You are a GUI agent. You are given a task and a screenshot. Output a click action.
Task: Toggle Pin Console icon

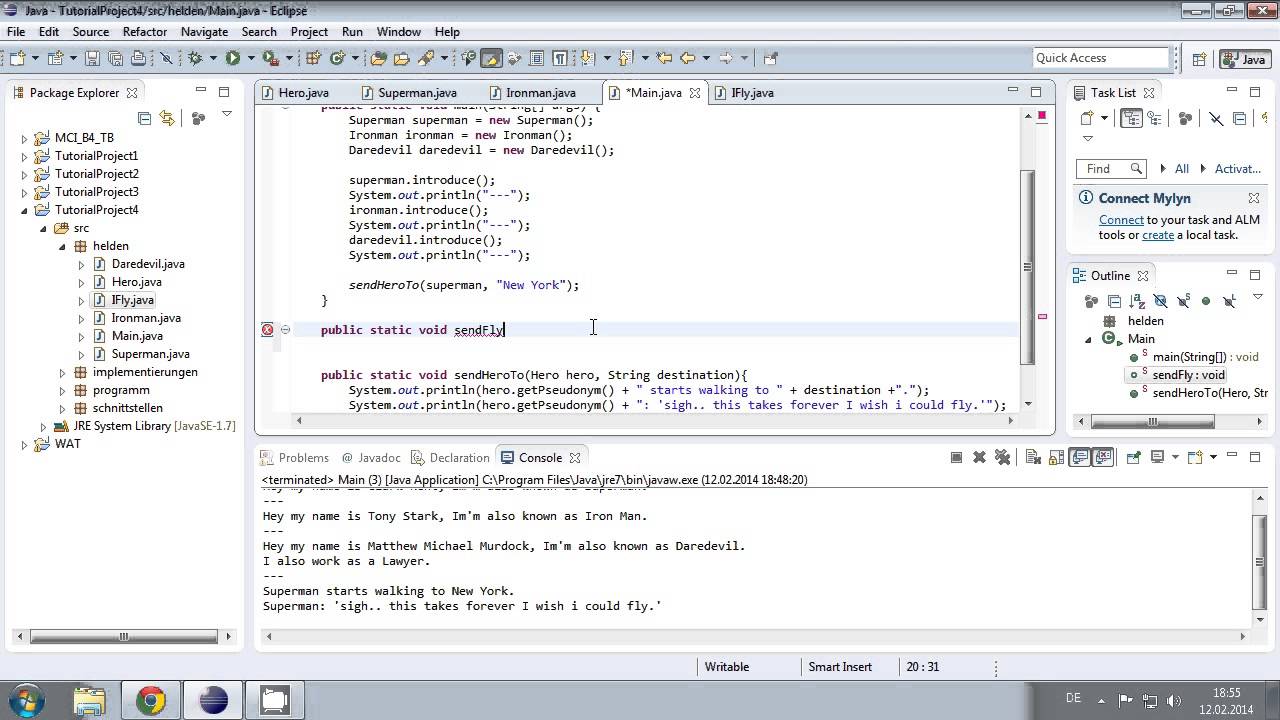pyautogui.click(x=1133, y=457)
